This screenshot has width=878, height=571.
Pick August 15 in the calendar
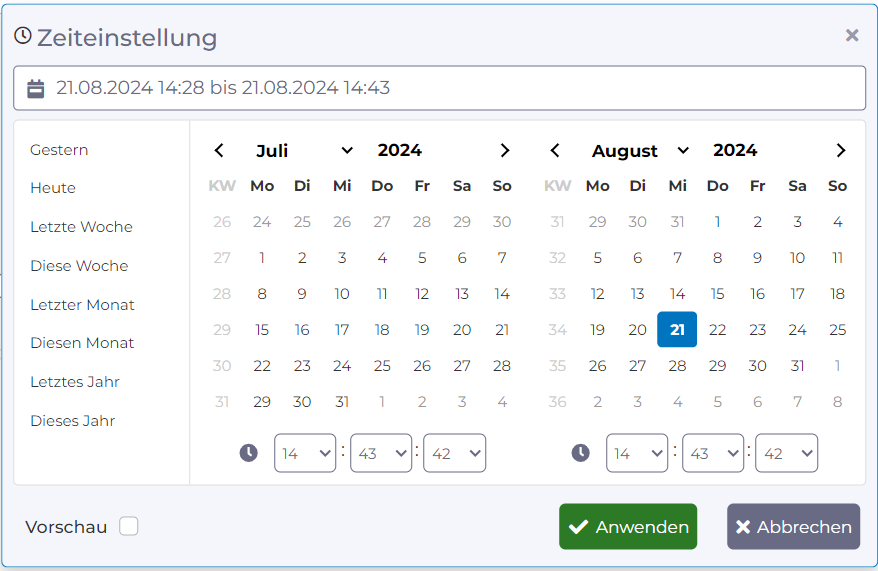[x=717, y=294]
